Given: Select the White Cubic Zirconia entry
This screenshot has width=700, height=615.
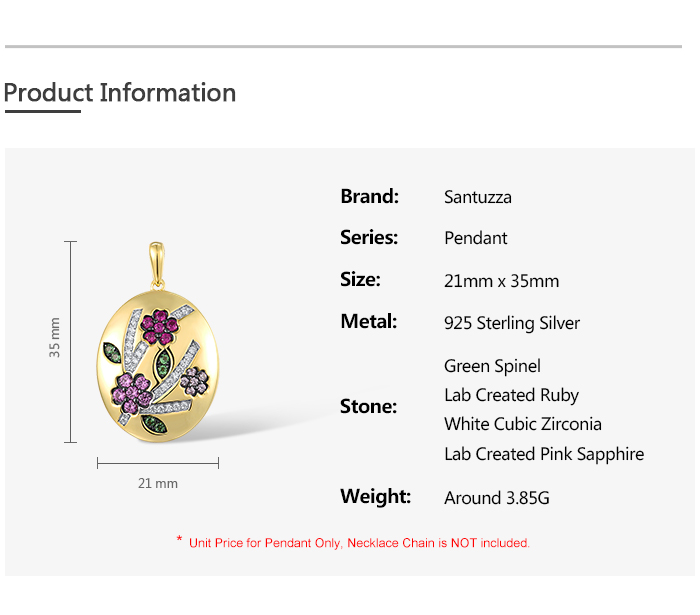Looking at the screenshot, I should tap(522, 424).
